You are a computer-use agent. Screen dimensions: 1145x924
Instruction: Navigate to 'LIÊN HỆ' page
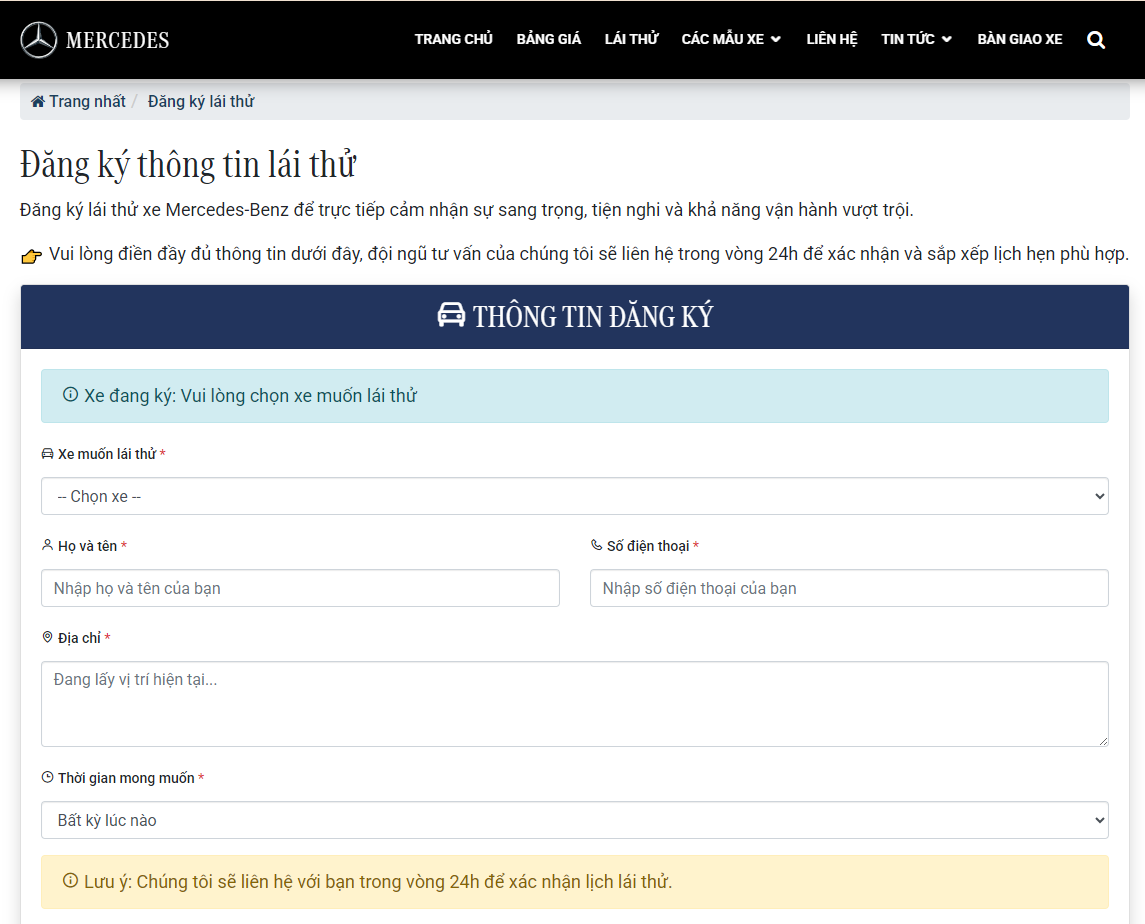point(832,39)
